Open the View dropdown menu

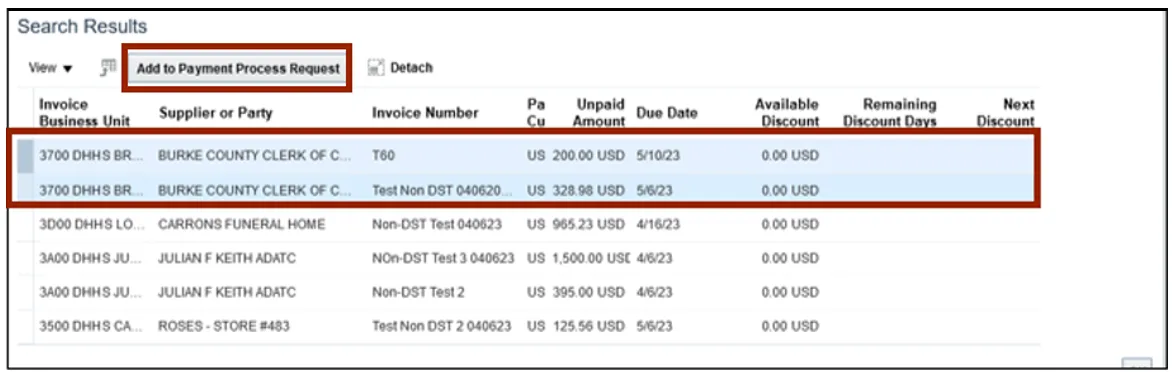(x=50, y=68)
